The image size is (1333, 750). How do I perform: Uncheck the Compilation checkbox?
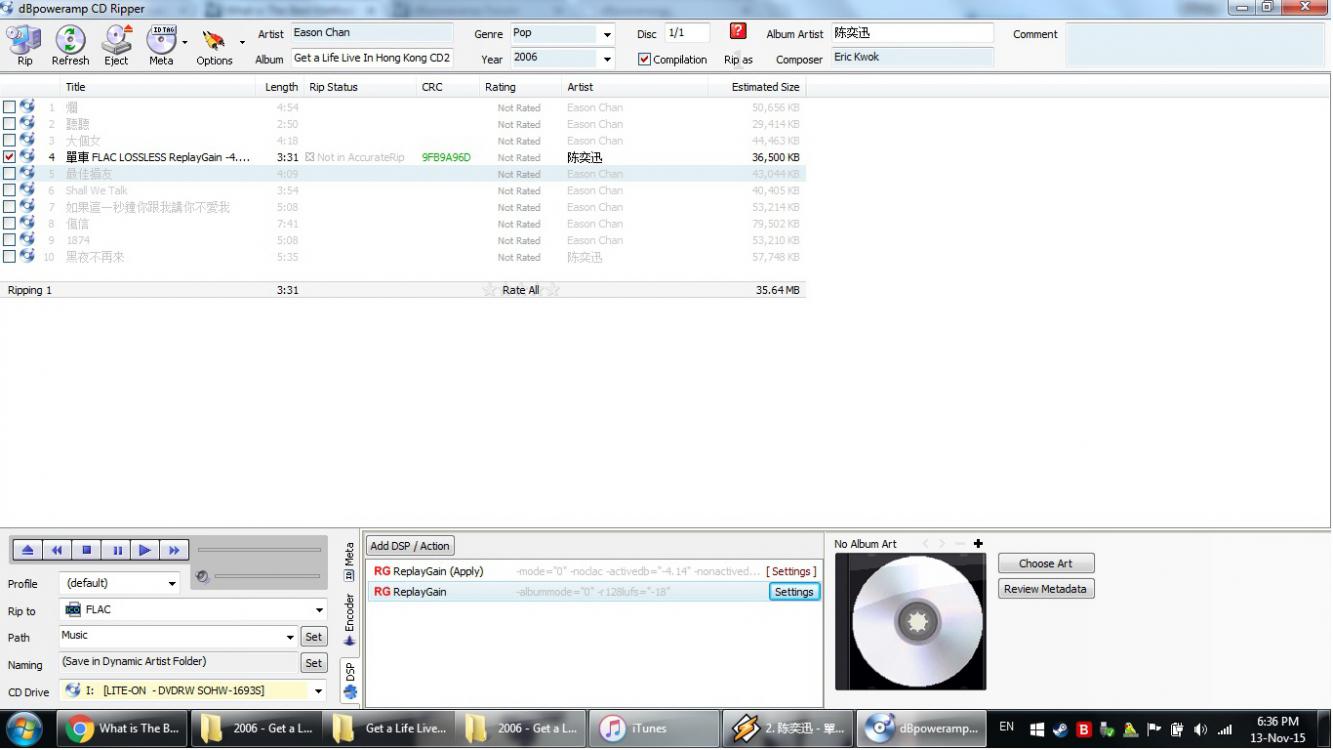coord(644,59)
